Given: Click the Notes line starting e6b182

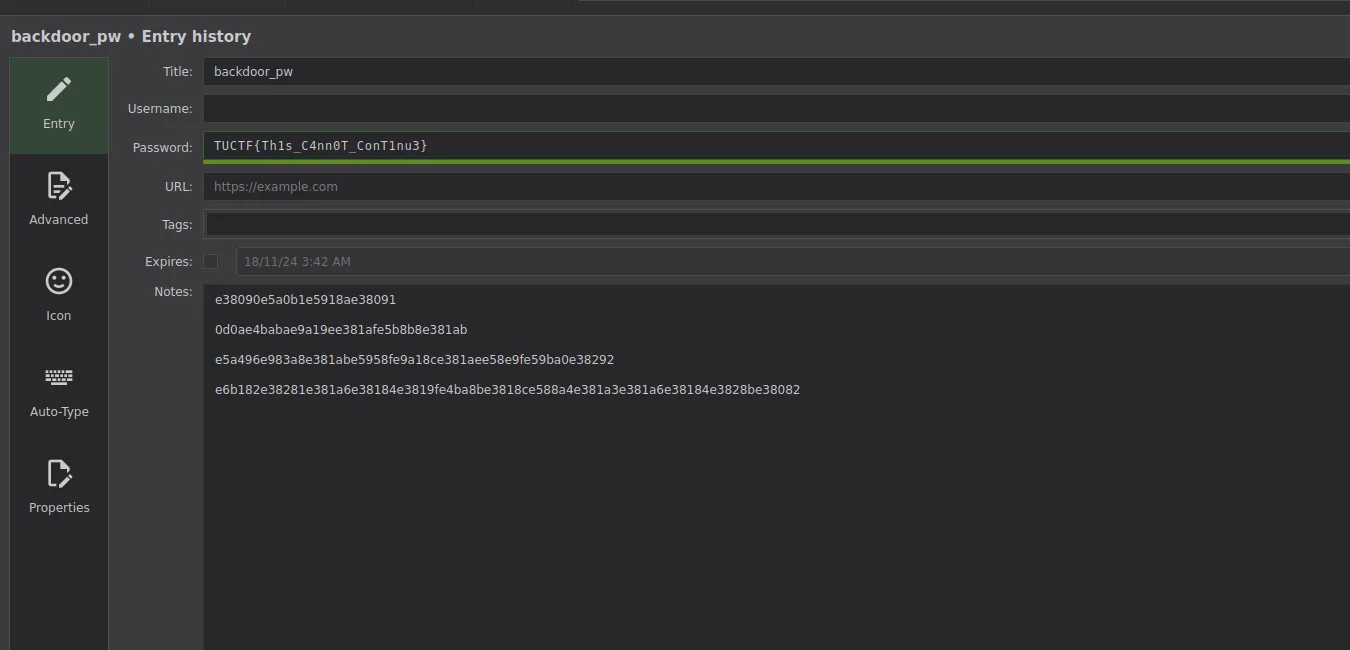Looking at the screenshot, I should point(507,390).
